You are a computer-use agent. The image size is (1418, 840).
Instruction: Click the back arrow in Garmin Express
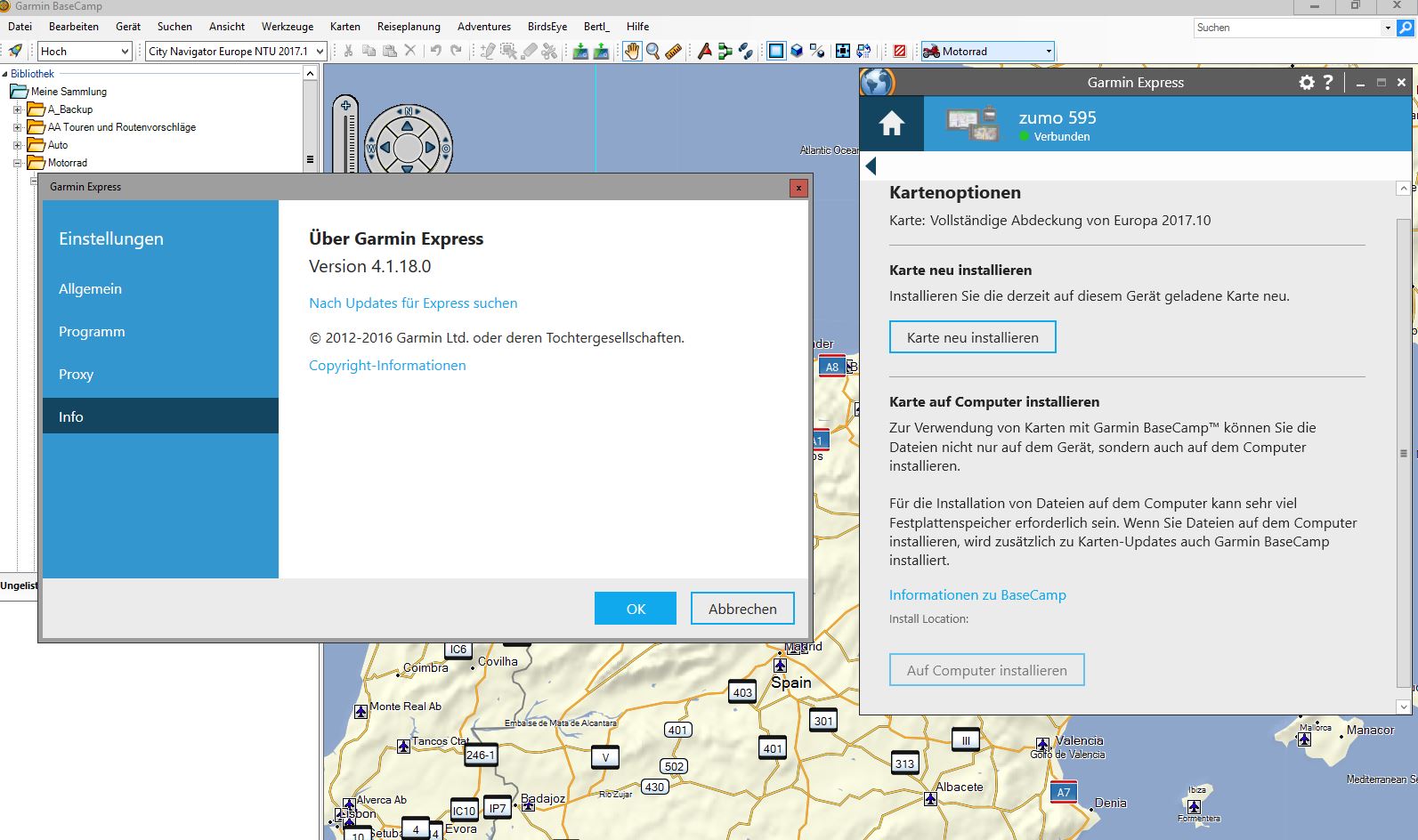tap(871, 166)
